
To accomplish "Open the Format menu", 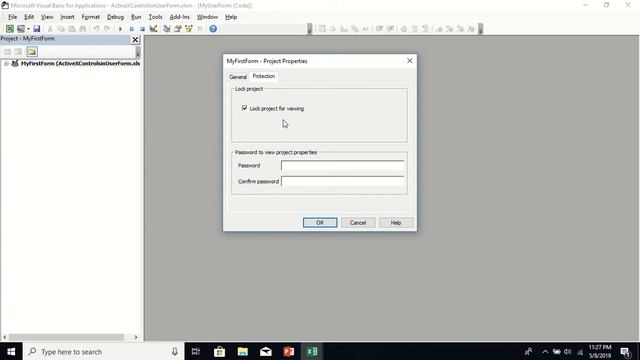I will [91, 17].
